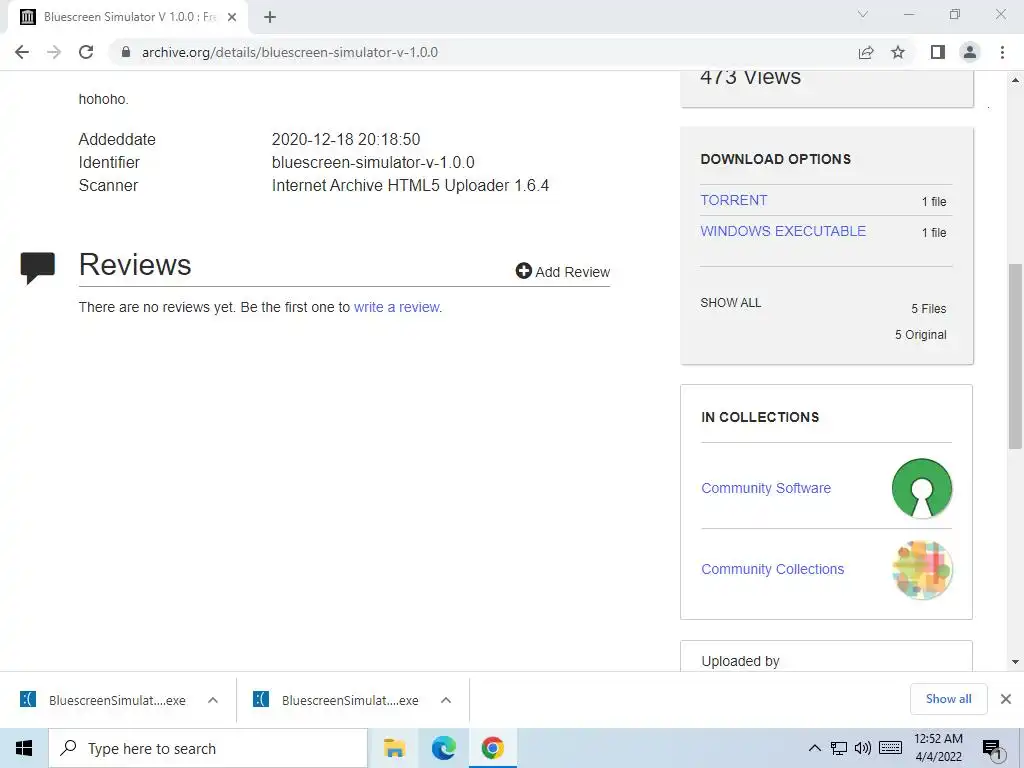Show hidden system tray icons
Viewport: 1024px width, 768px height.
pyautogui.click(x=814, y=748)
